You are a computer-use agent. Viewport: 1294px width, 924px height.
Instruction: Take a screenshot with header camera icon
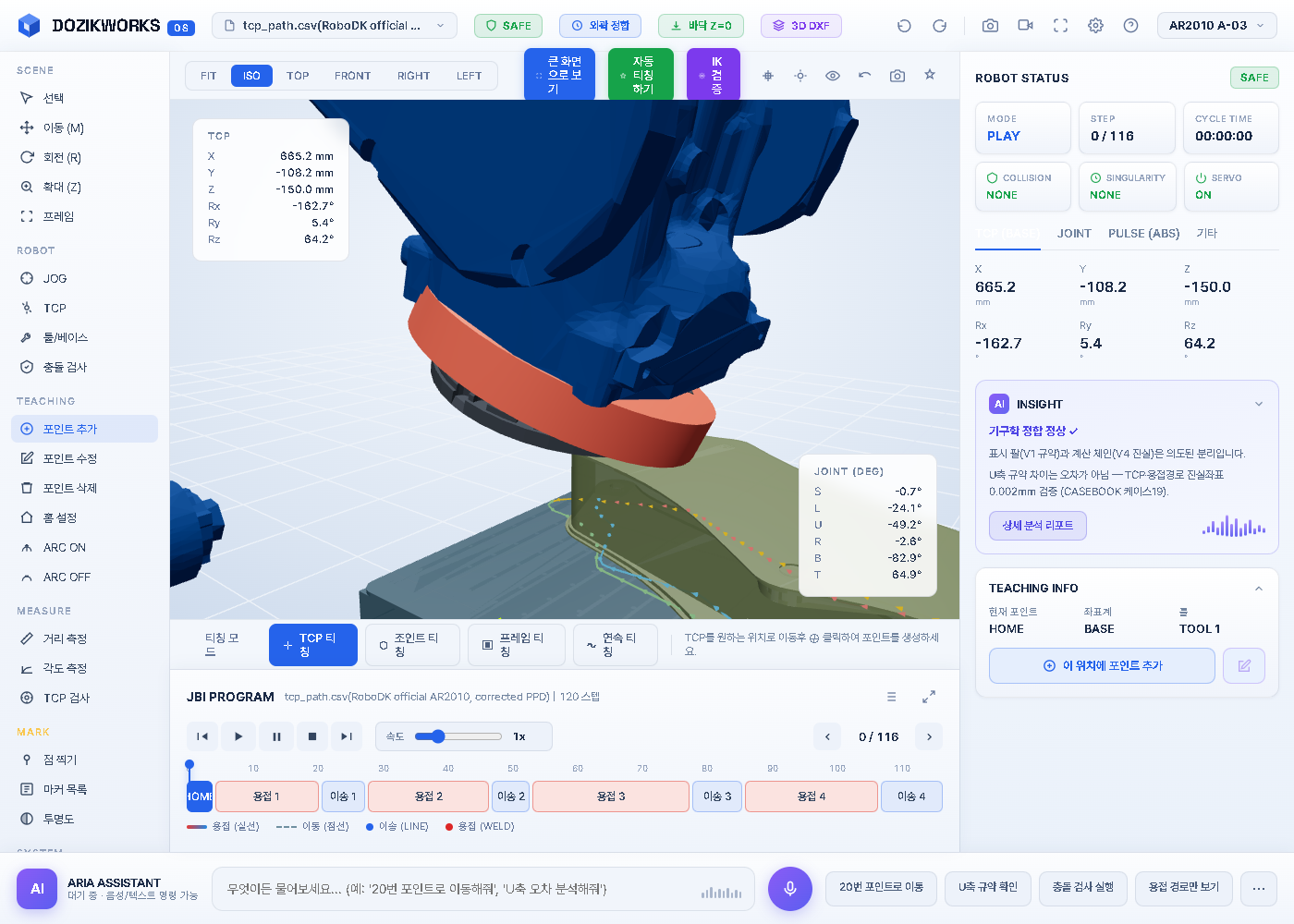coord(990,26)
